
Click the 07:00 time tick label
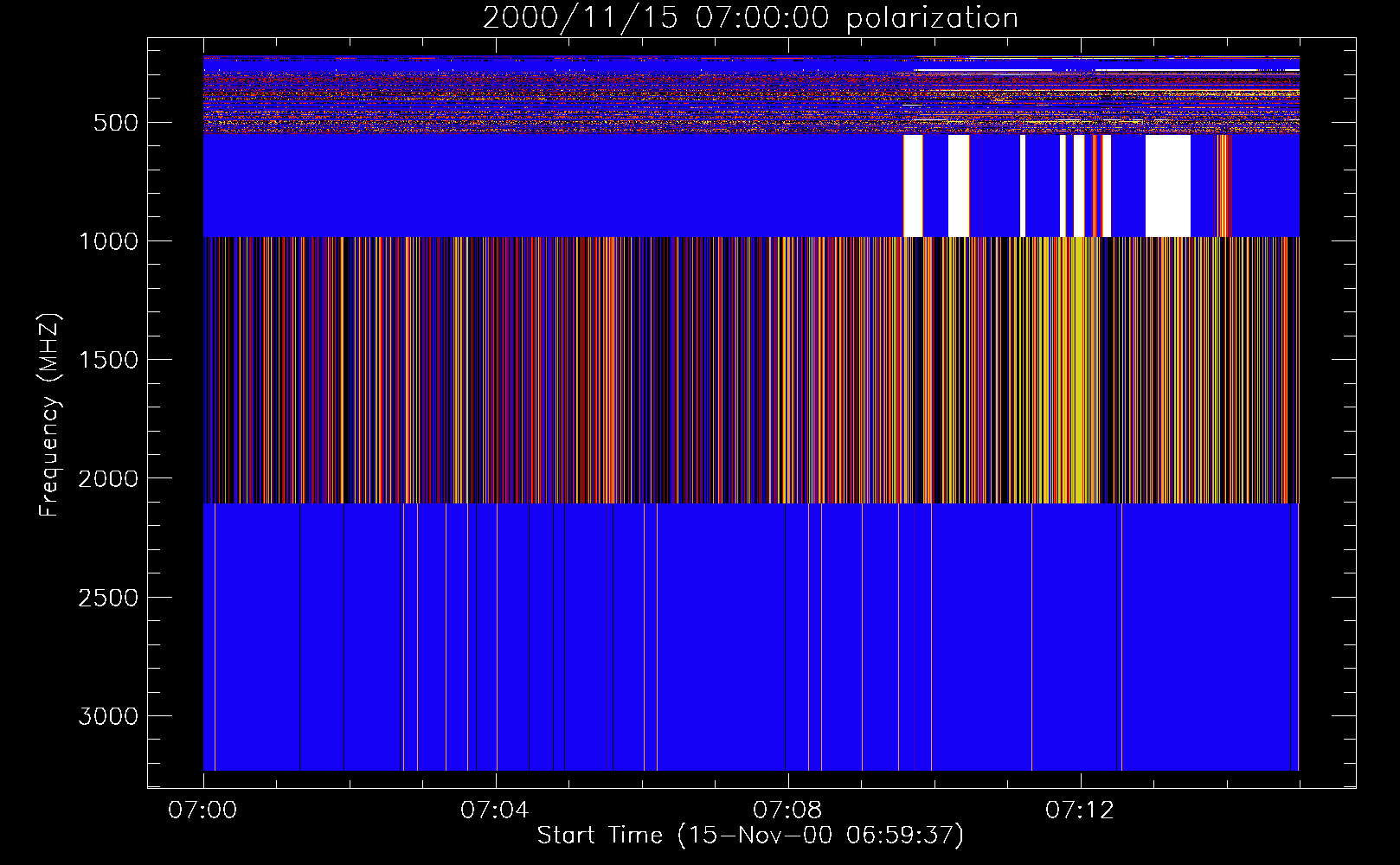coord(202,811)
